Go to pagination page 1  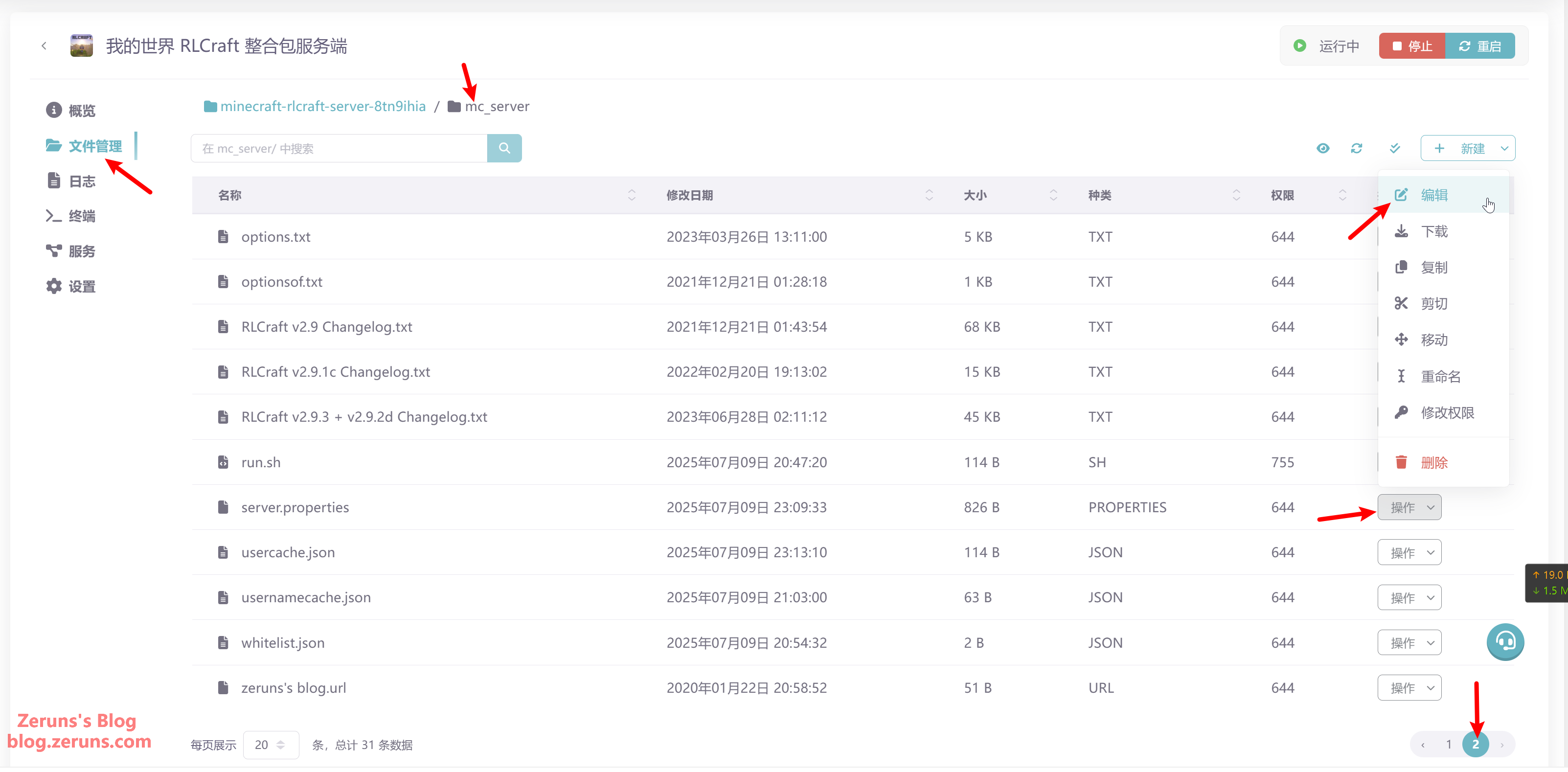[1449, 745]
